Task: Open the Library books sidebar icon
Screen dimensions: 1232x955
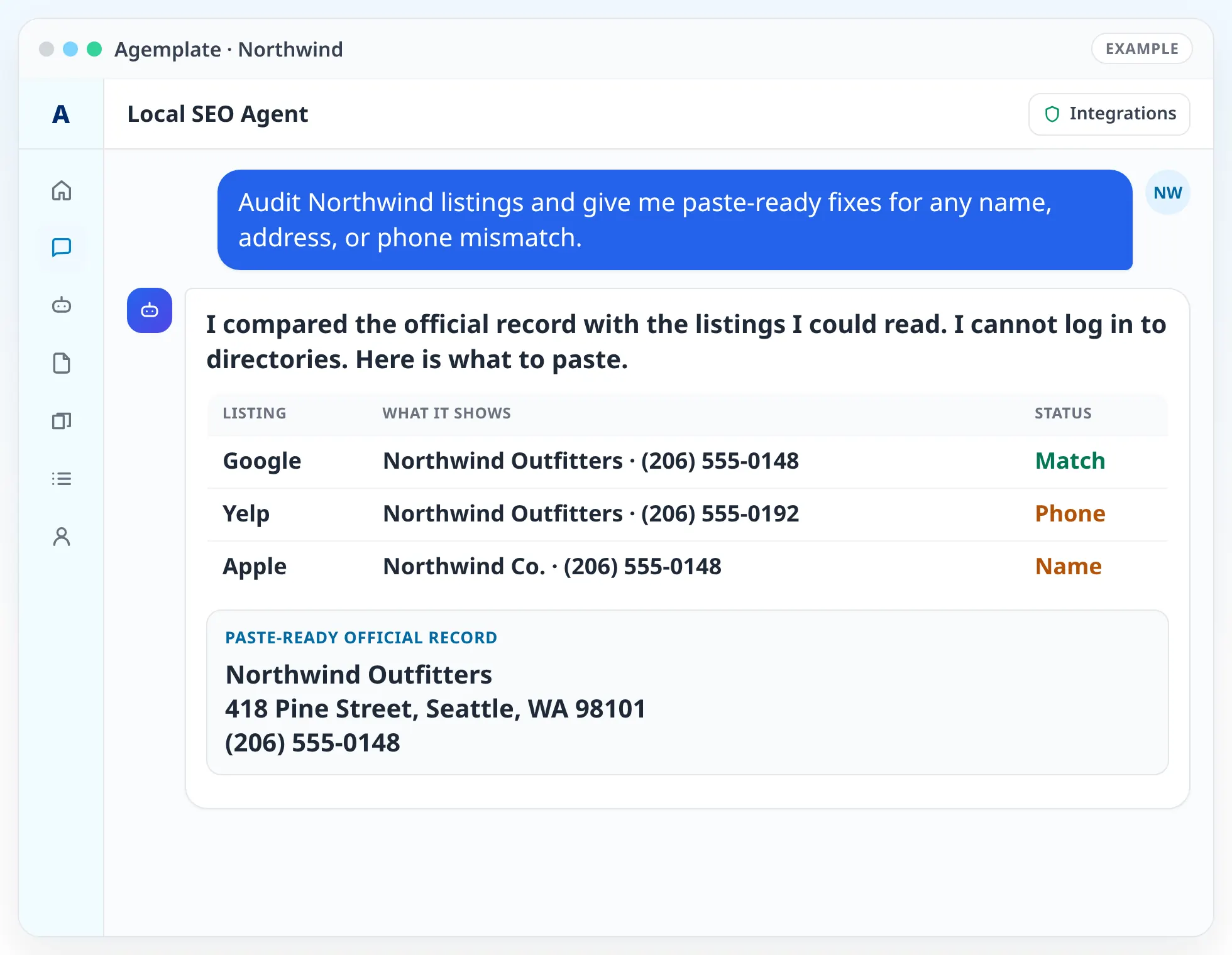Action: click(x=61, y=421)
